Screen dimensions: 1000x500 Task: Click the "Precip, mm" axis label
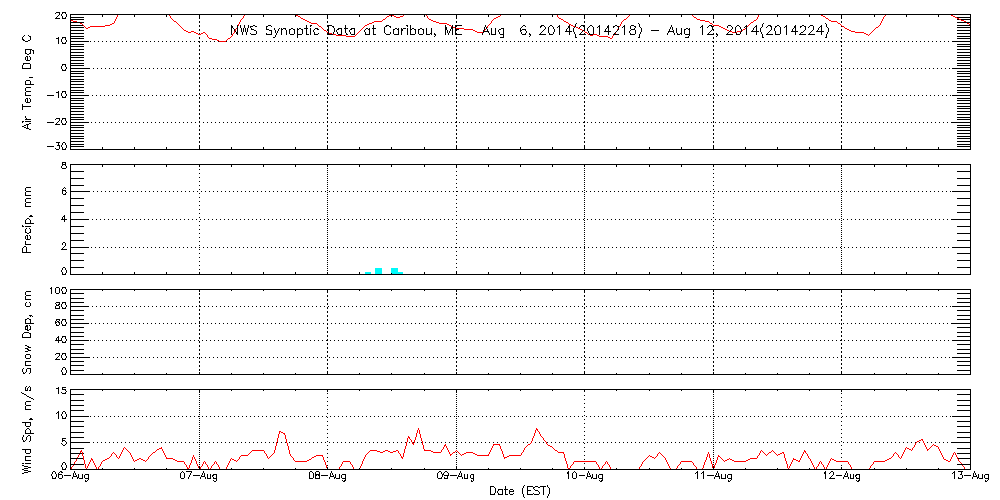point(28,217)
